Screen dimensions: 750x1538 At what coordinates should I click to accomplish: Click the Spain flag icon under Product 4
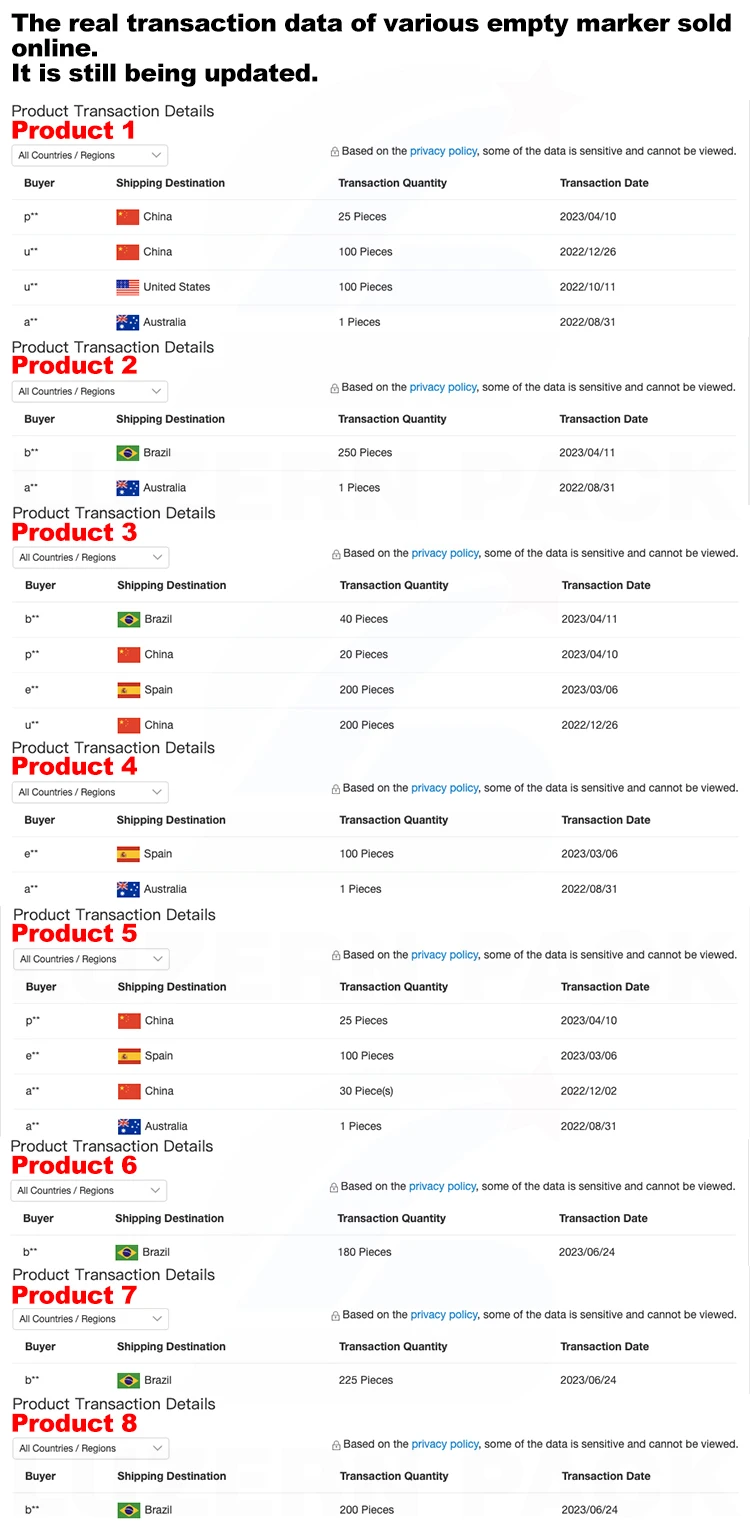(x=128, y=854)
